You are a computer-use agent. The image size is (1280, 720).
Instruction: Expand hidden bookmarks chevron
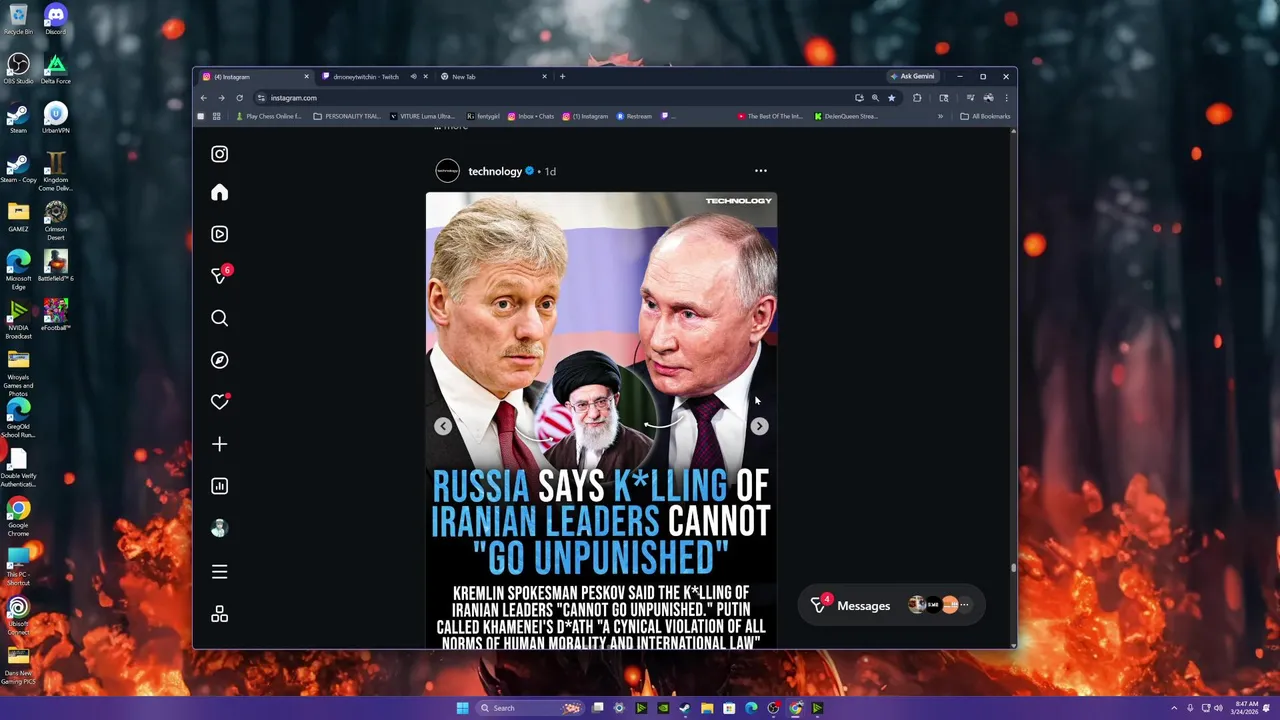tap(940, 116)
